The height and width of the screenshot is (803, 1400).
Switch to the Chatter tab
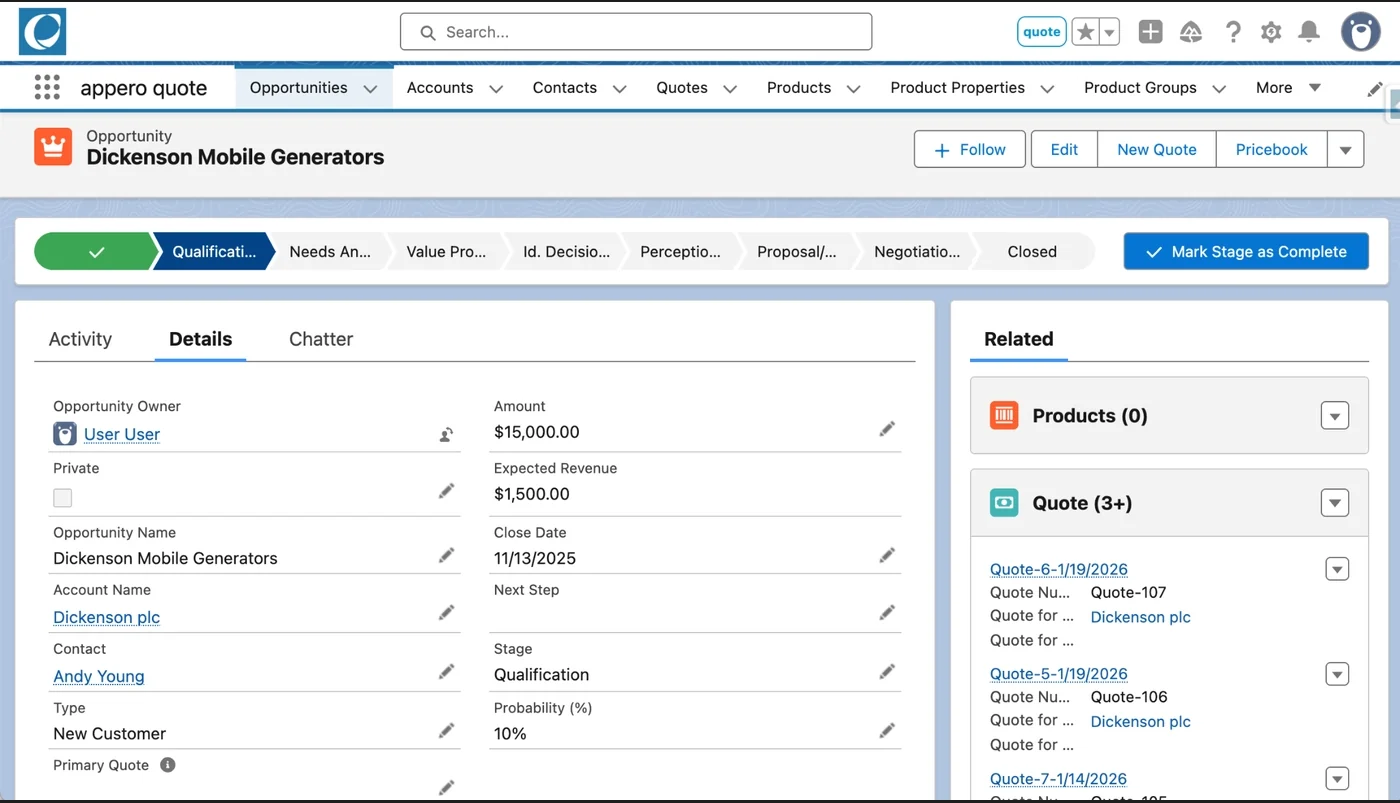coord(321,339)
